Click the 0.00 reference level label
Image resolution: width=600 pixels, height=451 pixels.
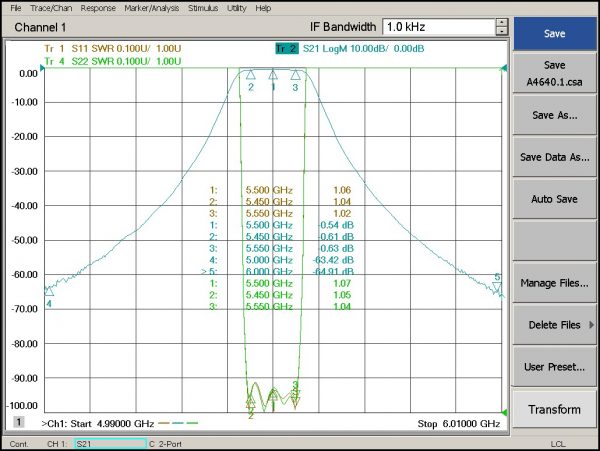point(28,73)
